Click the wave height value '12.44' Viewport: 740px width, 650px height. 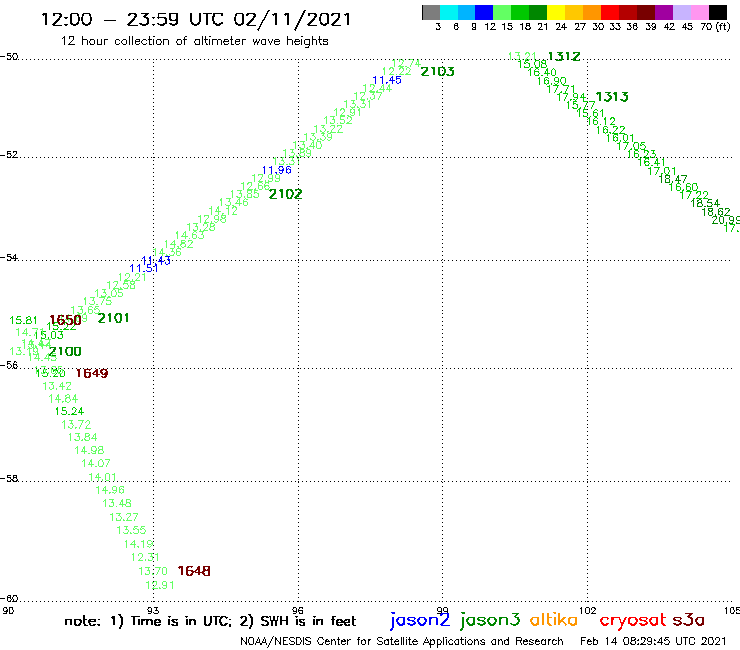(x=377, y=89)
